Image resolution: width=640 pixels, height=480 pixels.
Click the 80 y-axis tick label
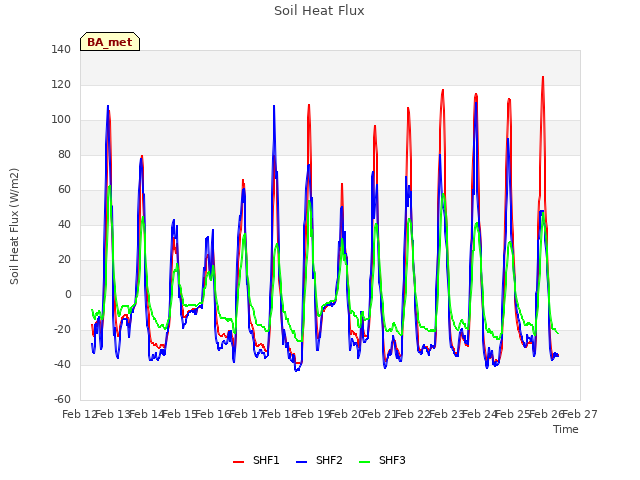[x=64, y=155]
